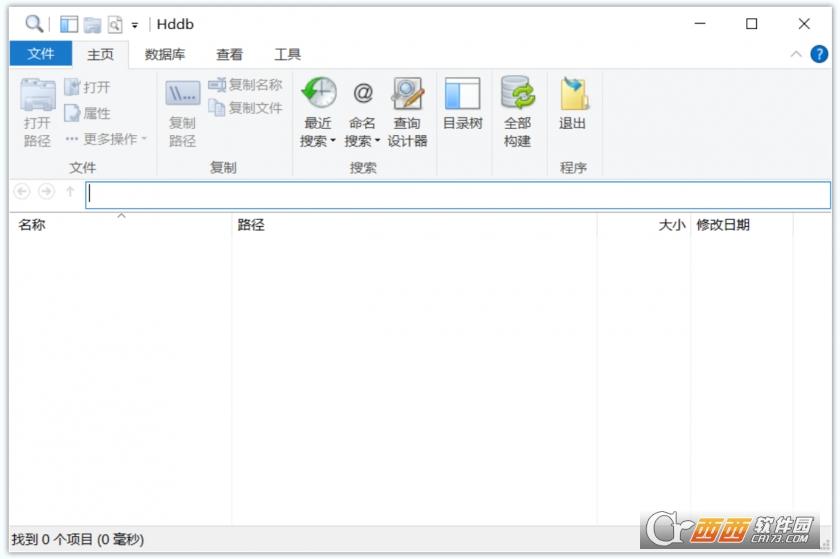Switch to the 数据库 ribbon tab

(164, 54)
